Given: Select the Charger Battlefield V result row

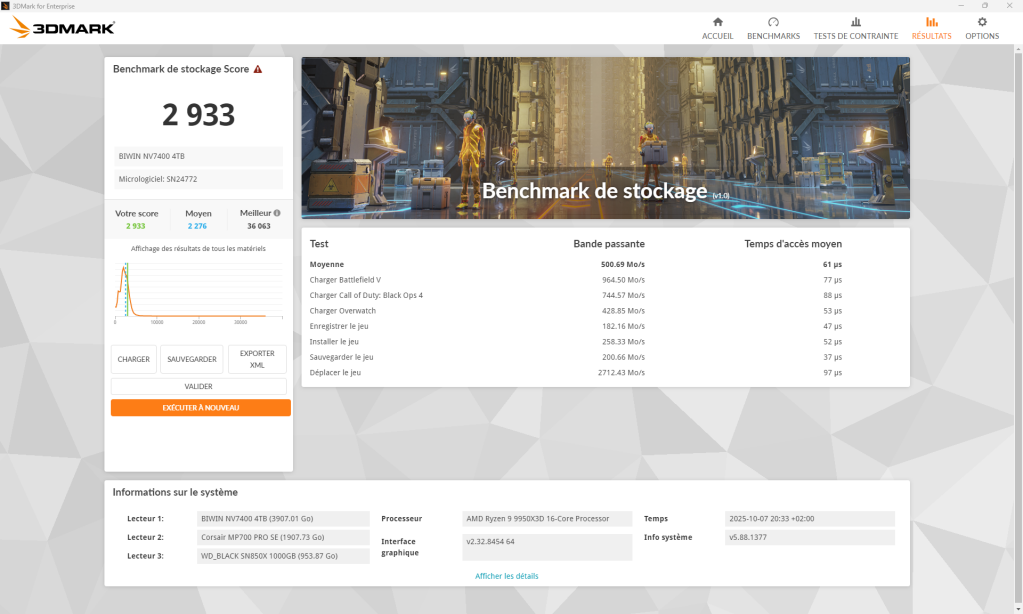Looking at the screenshot, I should (x=605, y=280).
